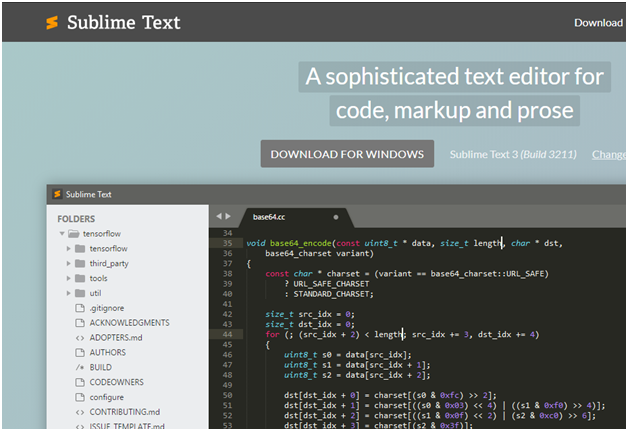The image size is (628, 431).
Task: Click the Sublime Text site title
Action: [x=123, y=22]
